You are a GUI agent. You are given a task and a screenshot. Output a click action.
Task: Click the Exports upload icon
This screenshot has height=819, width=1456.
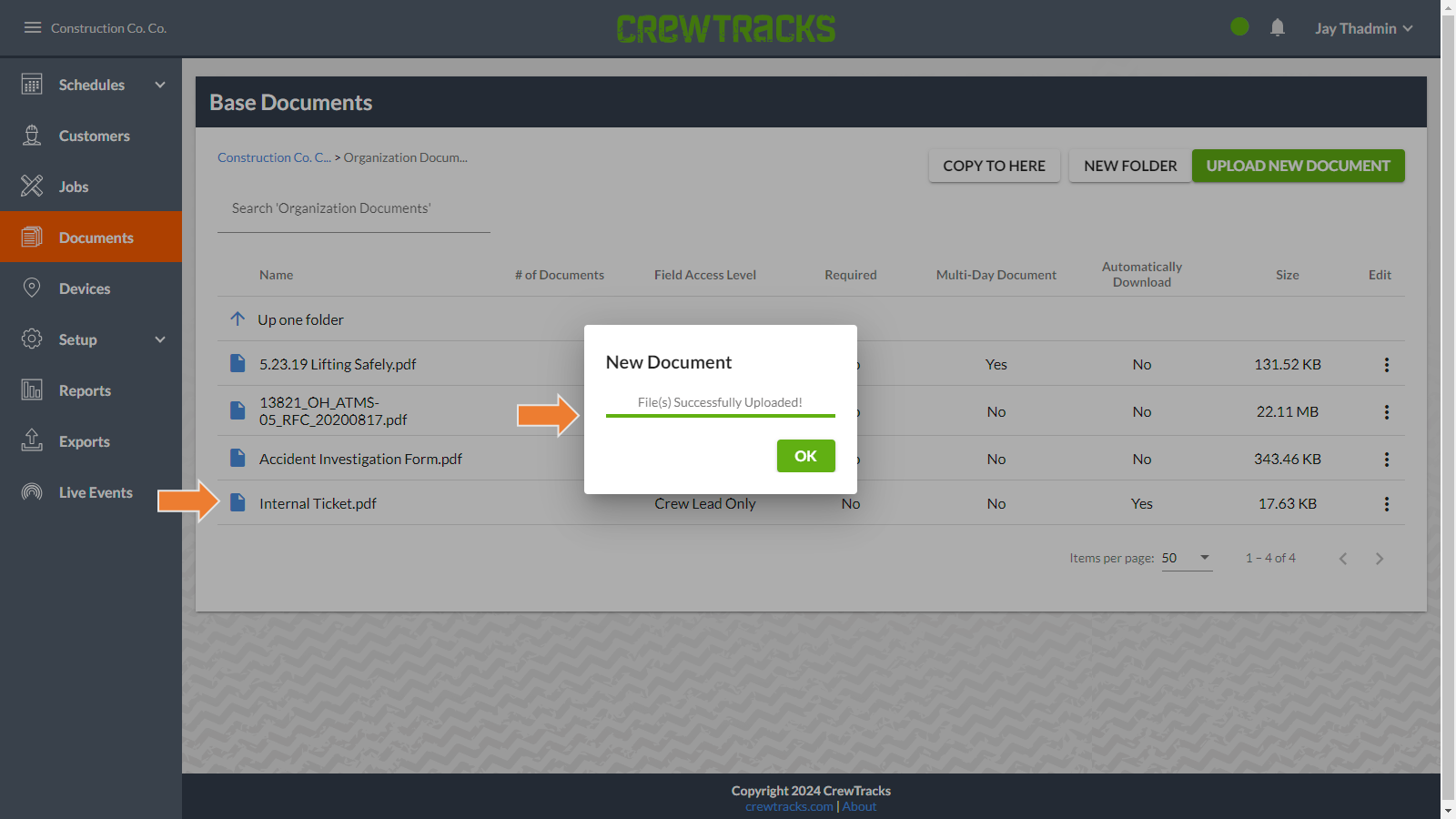coord(32,441)
